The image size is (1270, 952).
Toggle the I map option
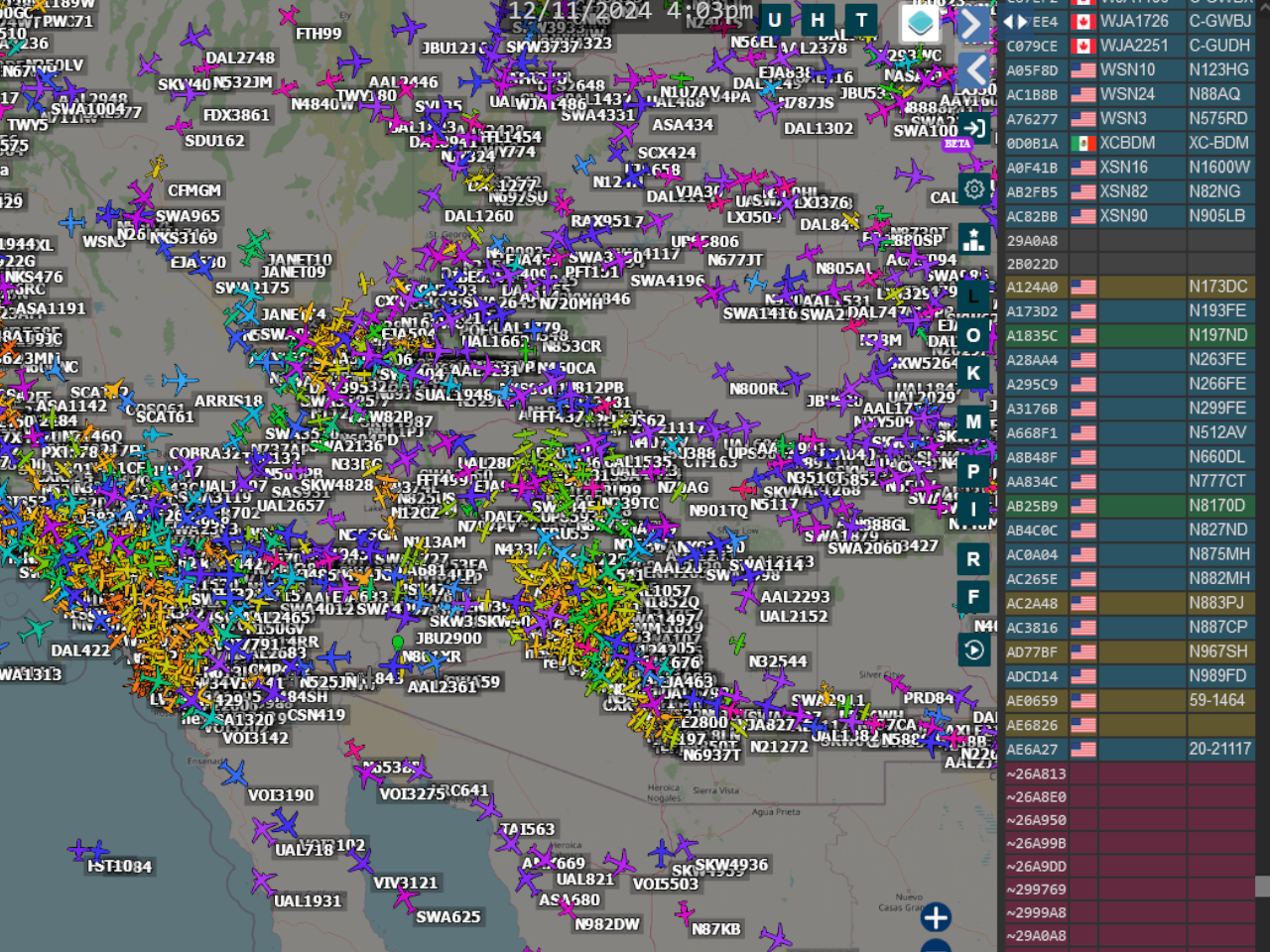[x=973, y=510]
